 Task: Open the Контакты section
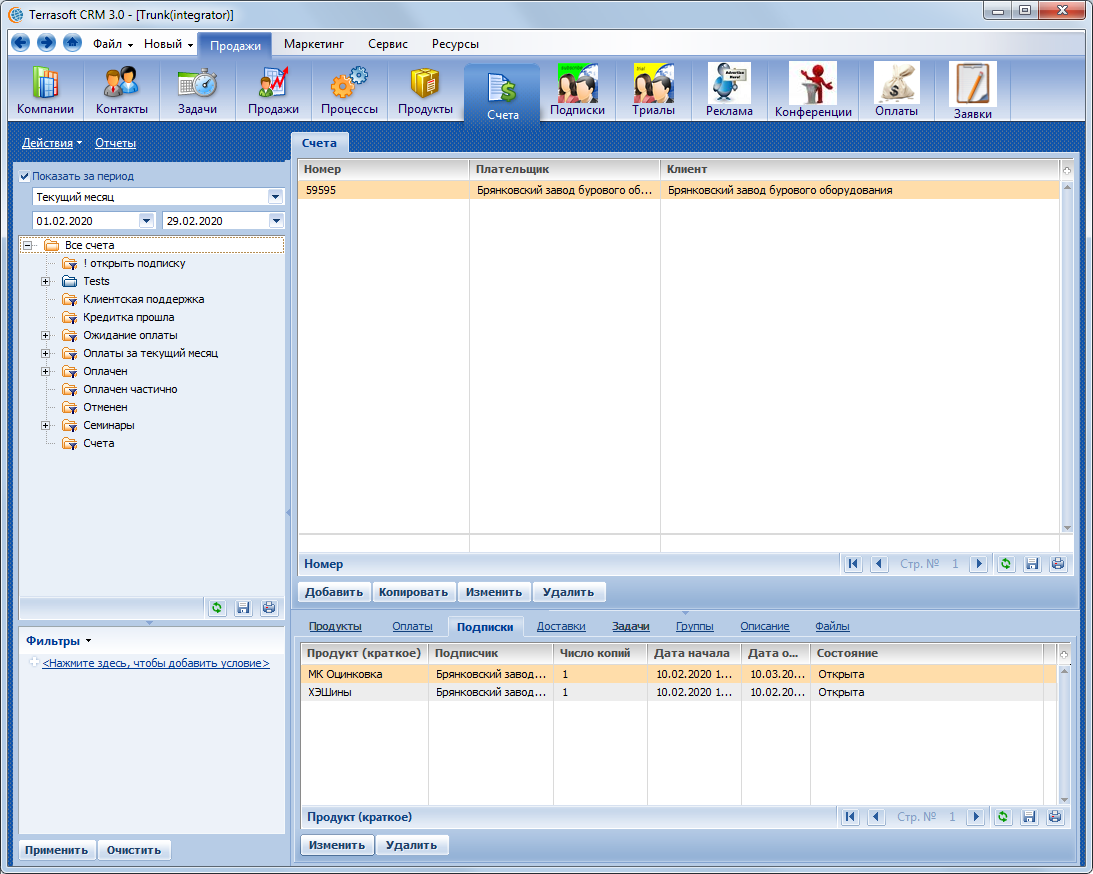122,91
